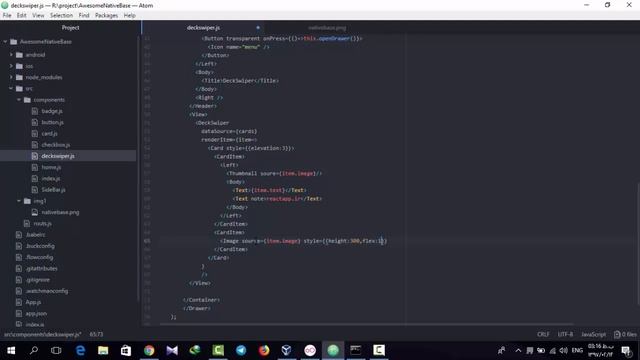This screenshot has height=360, width=640.
Task: Open the Windows Start menu
Action: click(11, 350)
